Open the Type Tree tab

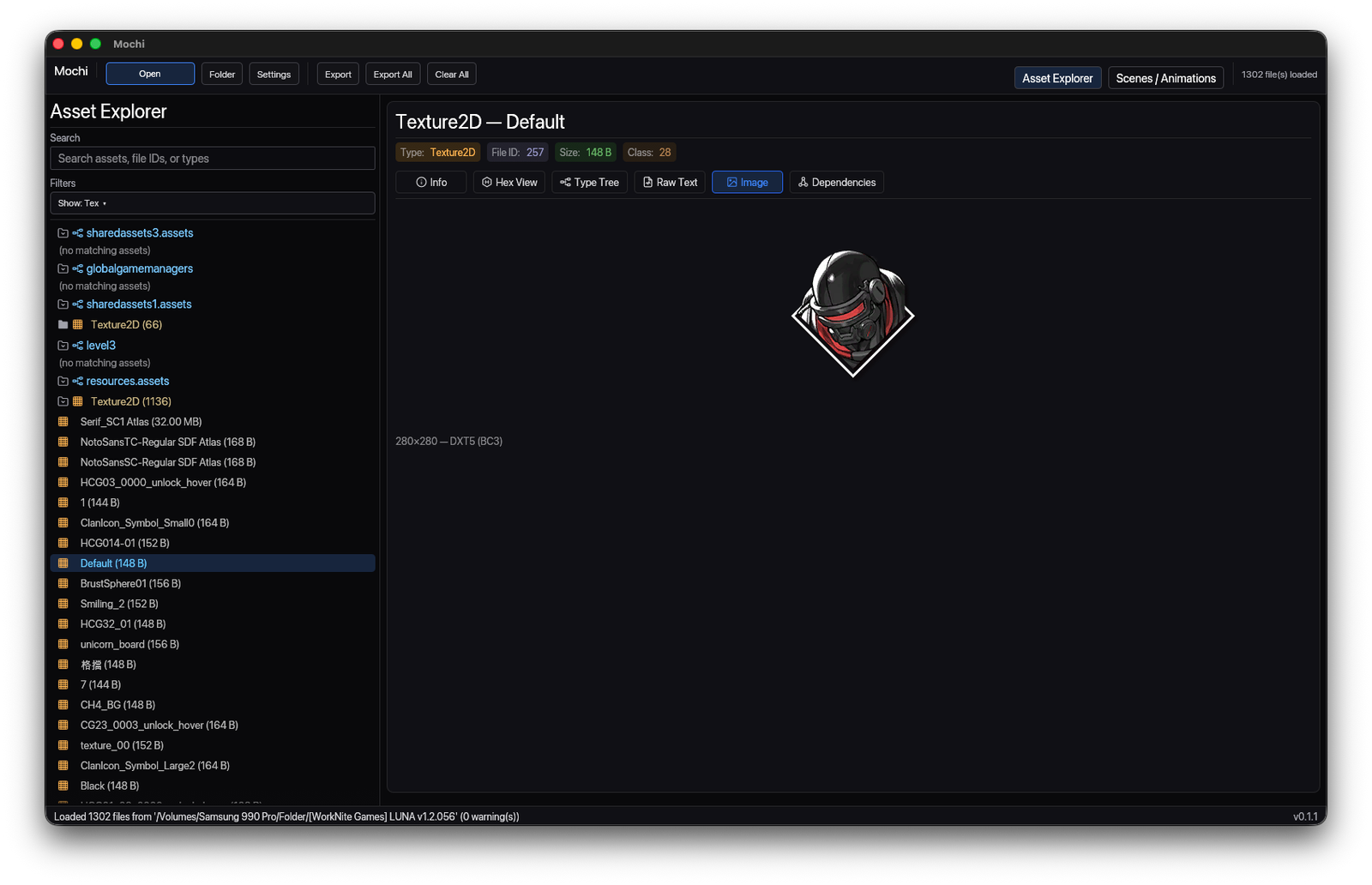tap(589, 183)
